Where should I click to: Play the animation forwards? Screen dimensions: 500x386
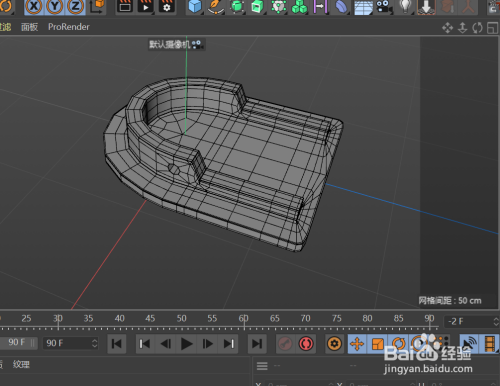click(187, 344)
